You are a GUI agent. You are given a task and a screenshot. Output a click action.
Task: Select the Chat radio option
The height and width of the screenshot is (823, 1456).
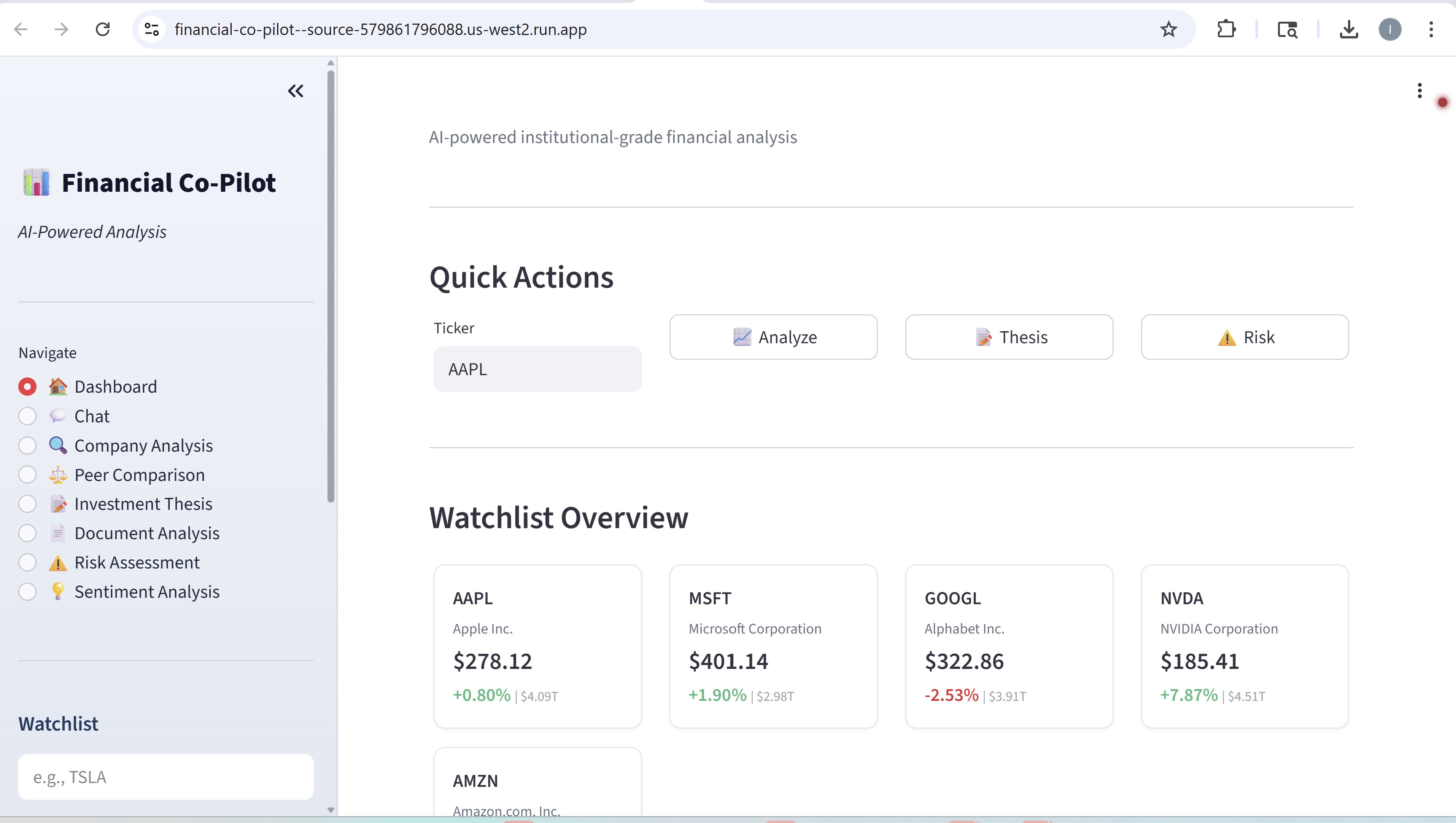[27, 417]
